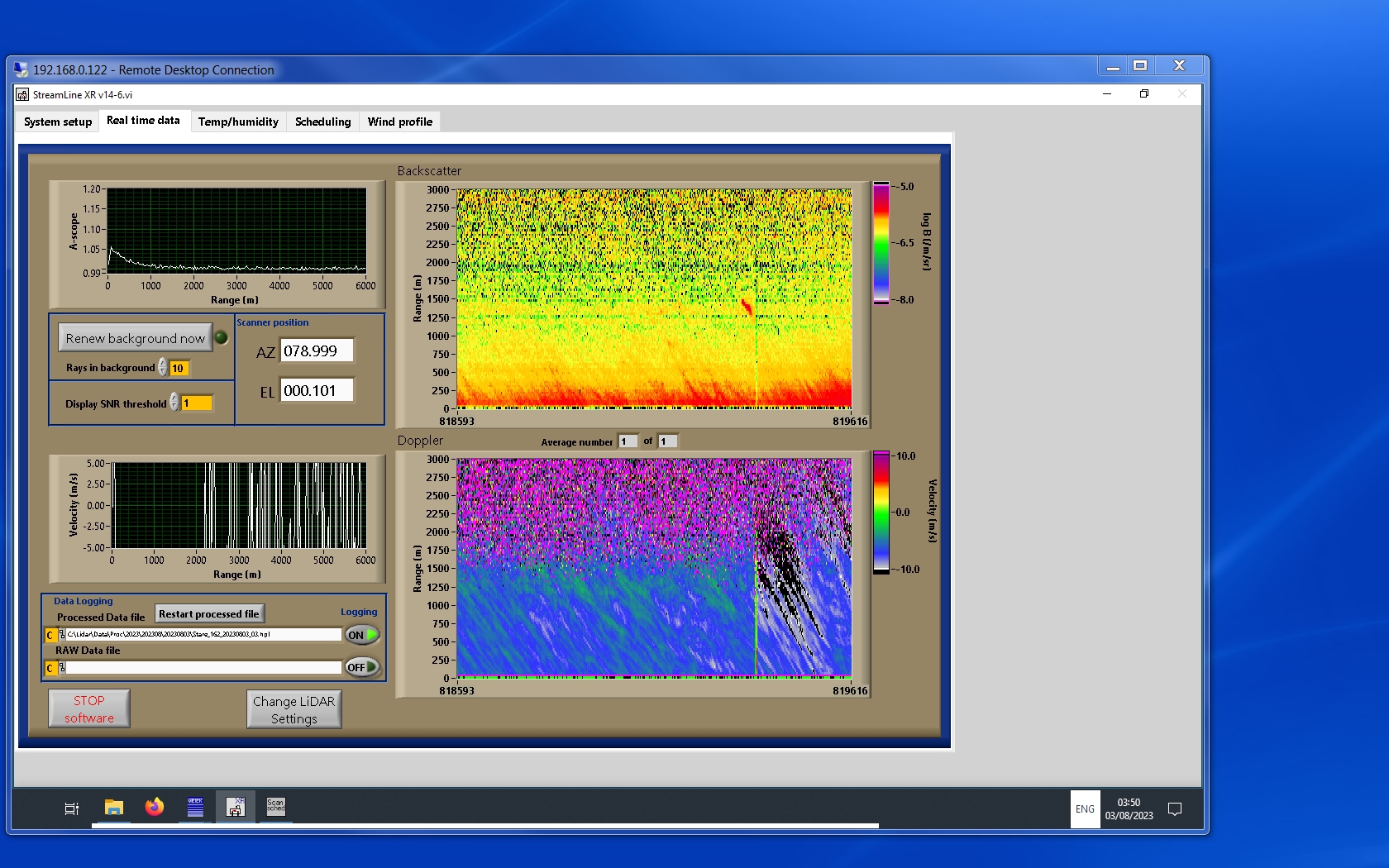Open Task View on the remote taskbar
Viewport: 1389px width, 868px height.
[x=72, y=808]
